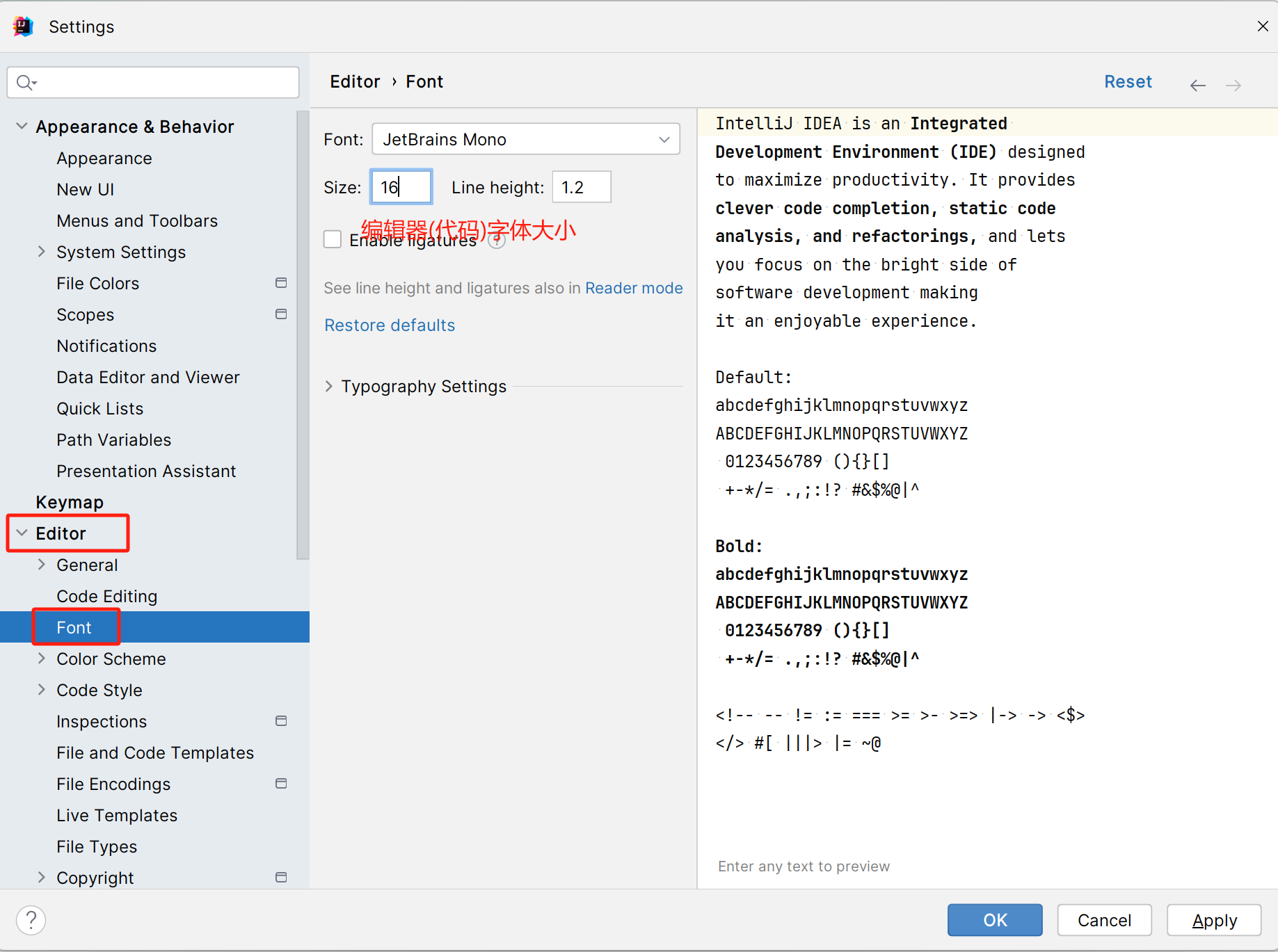Open File and Code Templates page
The width and height of the screenshot is (1278, 952).
click(x=155, y=753)
